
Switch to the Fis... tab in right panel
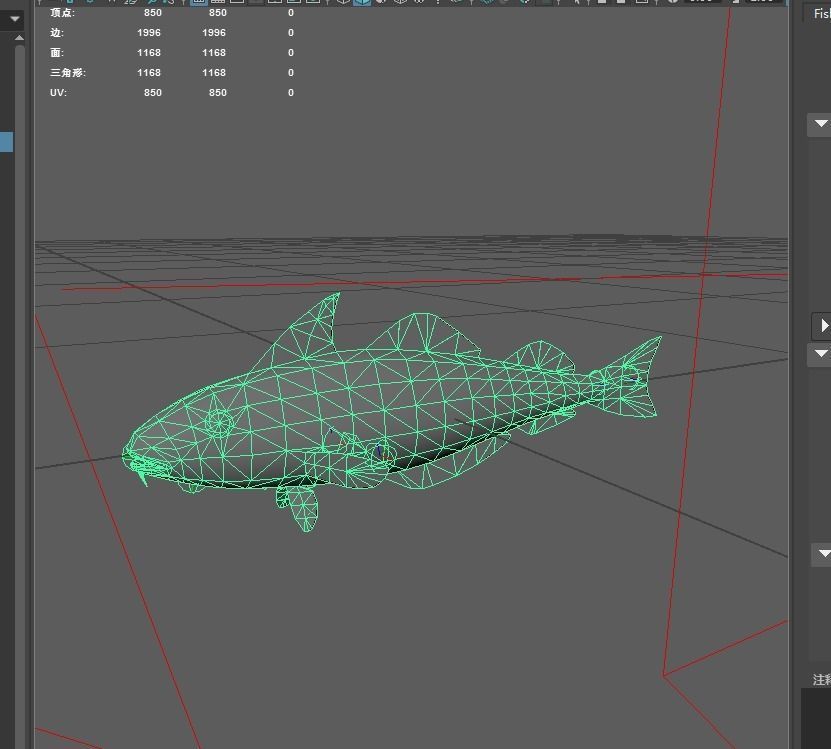(821, 14)
